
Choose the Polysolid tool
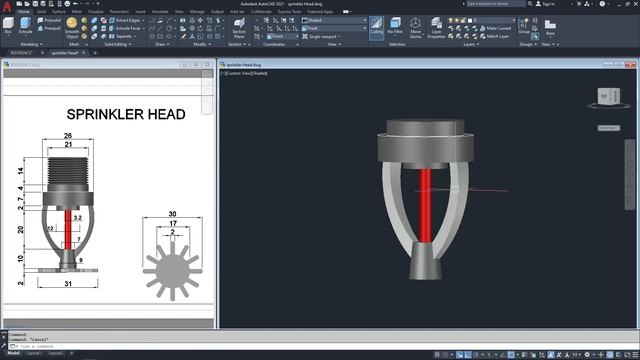tap(49, 20)
